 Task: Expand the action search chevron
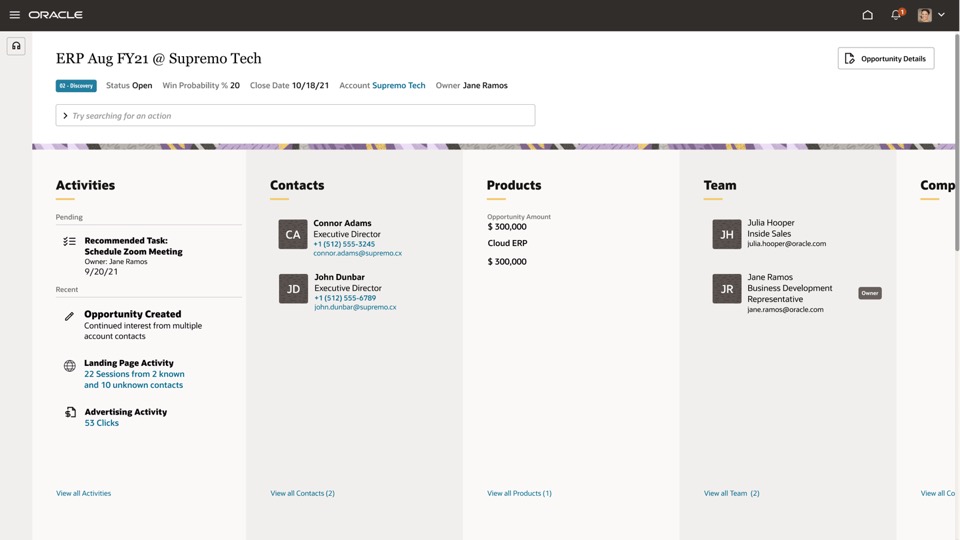(x=65, y=116)
